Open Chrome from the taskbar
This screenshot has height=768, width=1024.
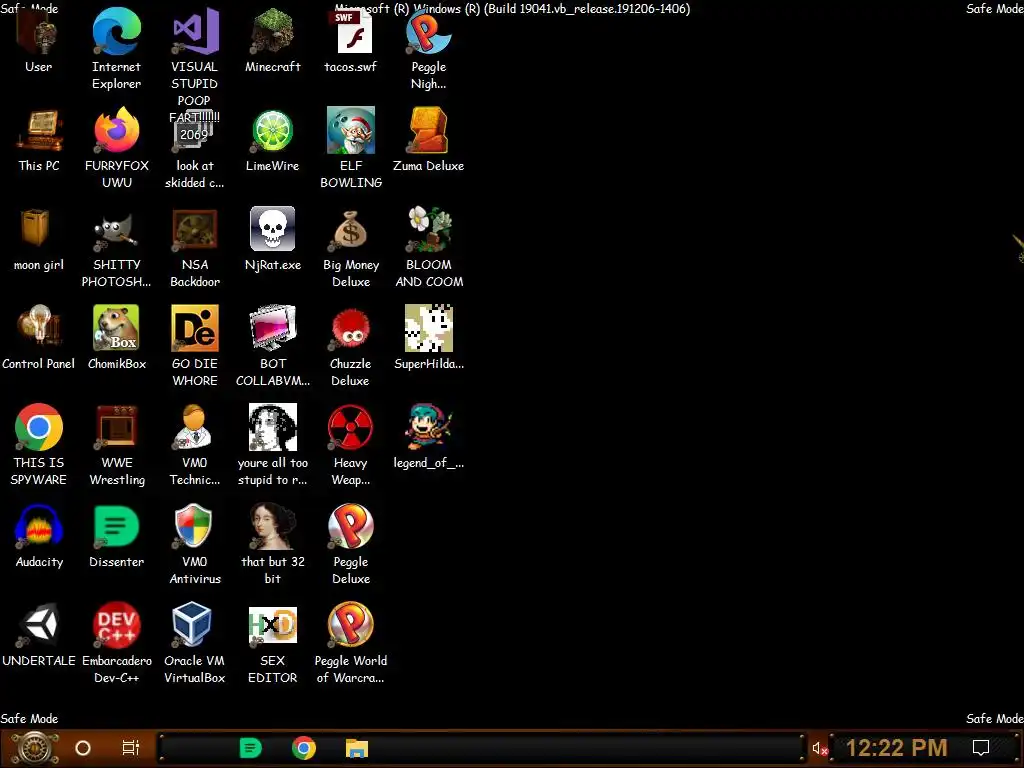304,748
